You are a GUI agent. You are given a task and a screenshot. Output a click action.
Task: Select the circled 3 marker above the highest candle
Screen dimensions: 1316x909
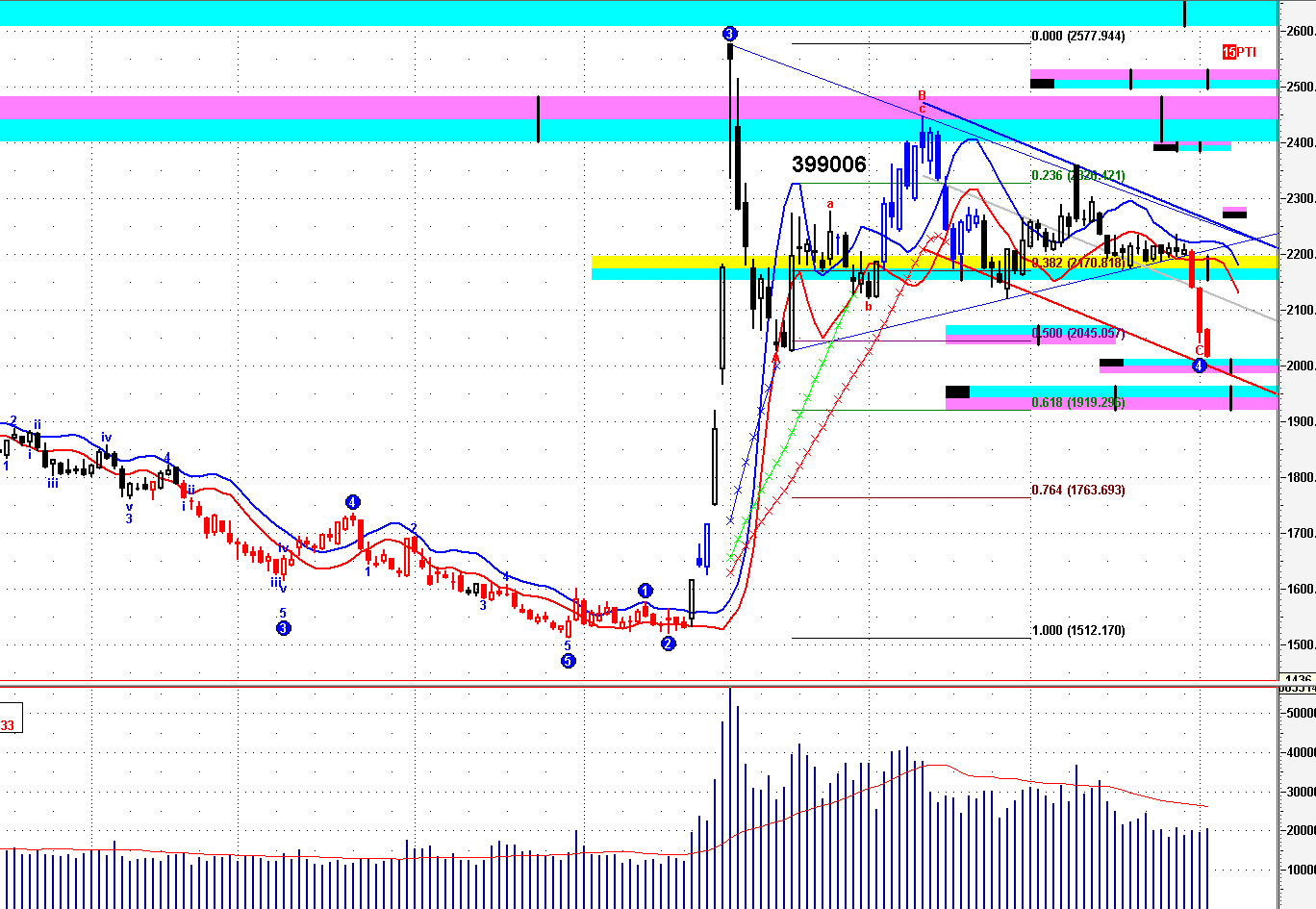[x=729, y=34]
